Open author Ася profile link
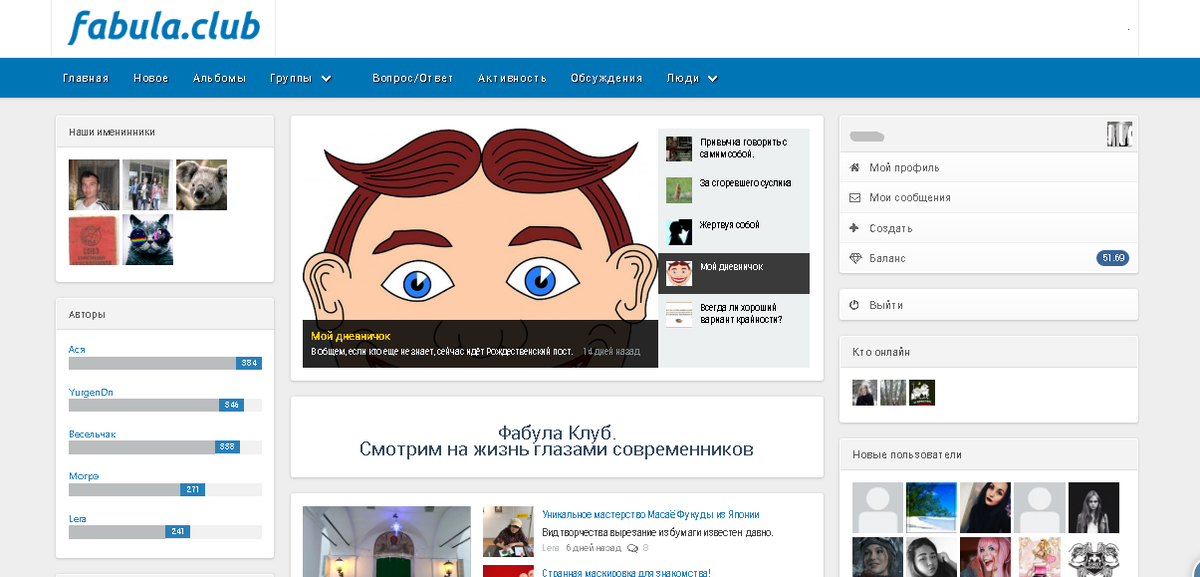The height and width of the screenshot is (577, 1200). click(77, 349)
